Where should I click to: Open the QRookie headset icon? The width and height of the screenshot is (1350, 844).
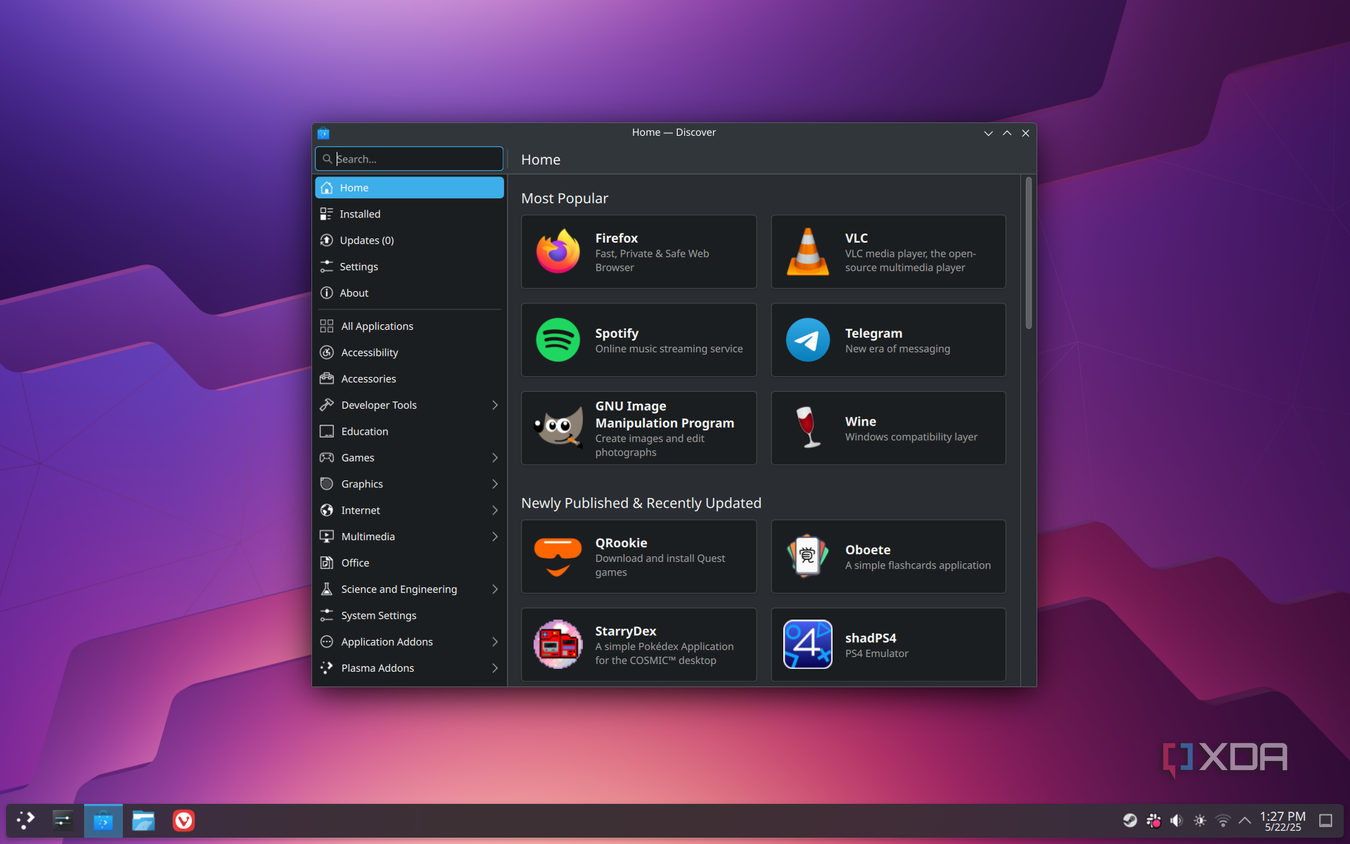pyautogui.click(x=558, y=557)
